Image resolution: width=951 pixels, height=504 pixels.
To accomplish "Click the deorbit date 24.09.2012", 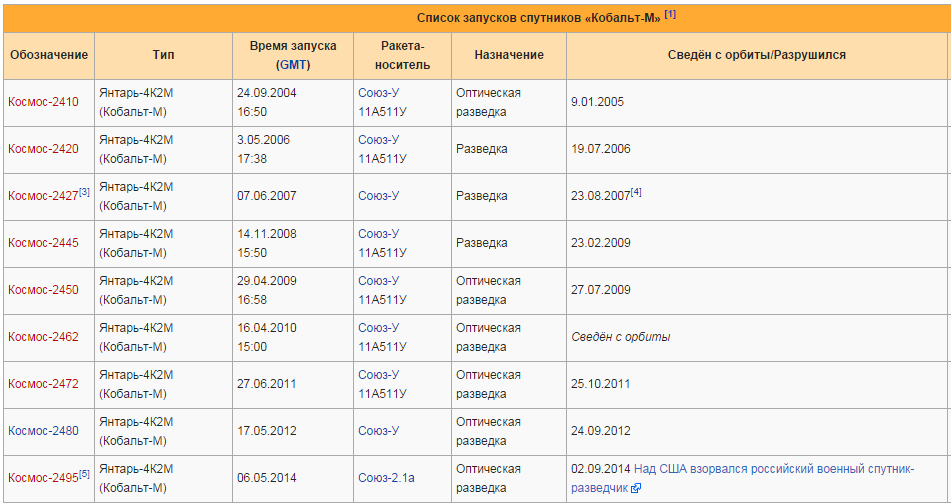I will coord(600,431).
